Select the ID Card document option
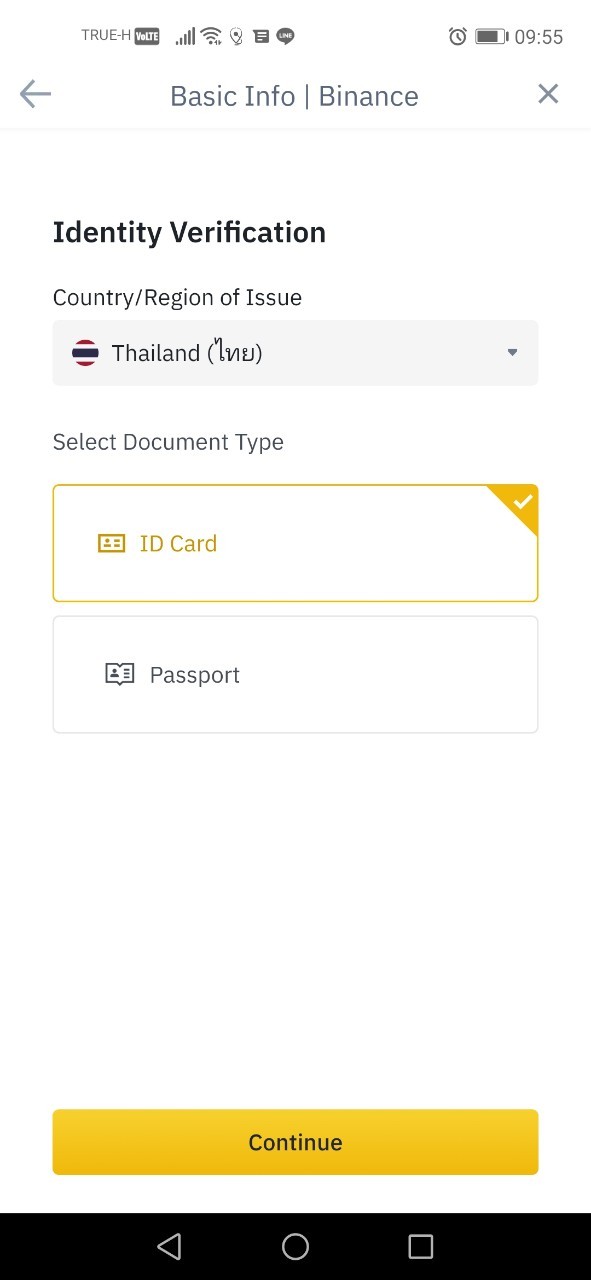Image resolution: width=591 pixels, height=1280 pixels. click(295, 543)
